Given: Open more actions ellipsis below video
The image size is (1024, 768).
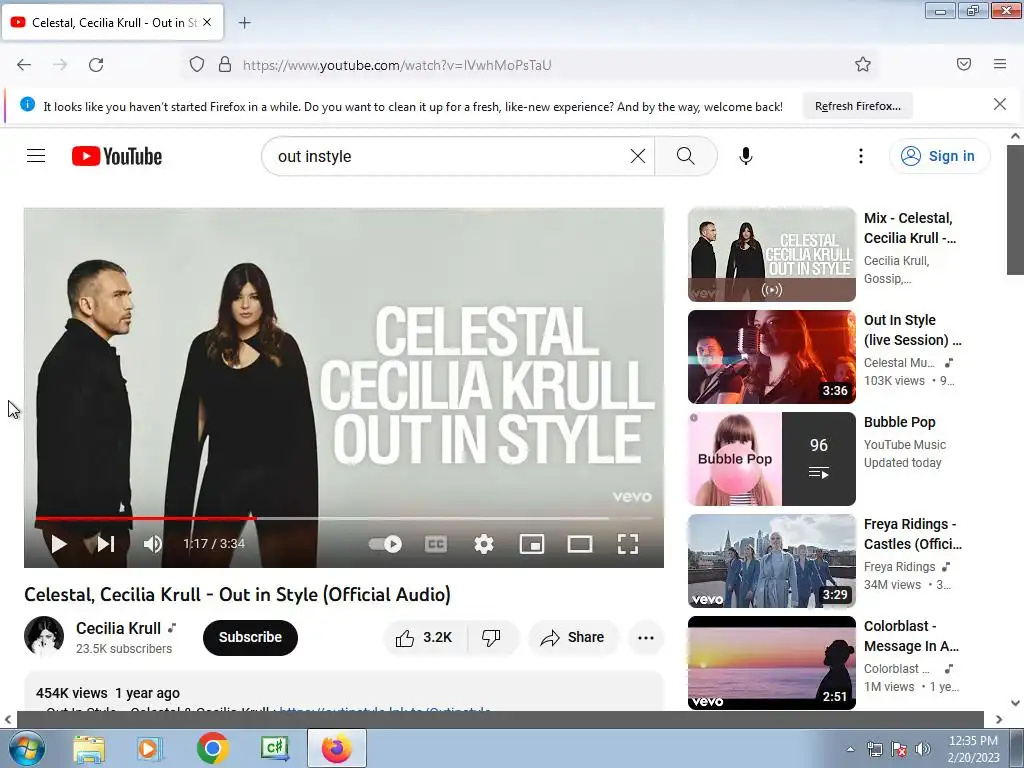Looking at the screenshot, I should (x=646, y=637).
